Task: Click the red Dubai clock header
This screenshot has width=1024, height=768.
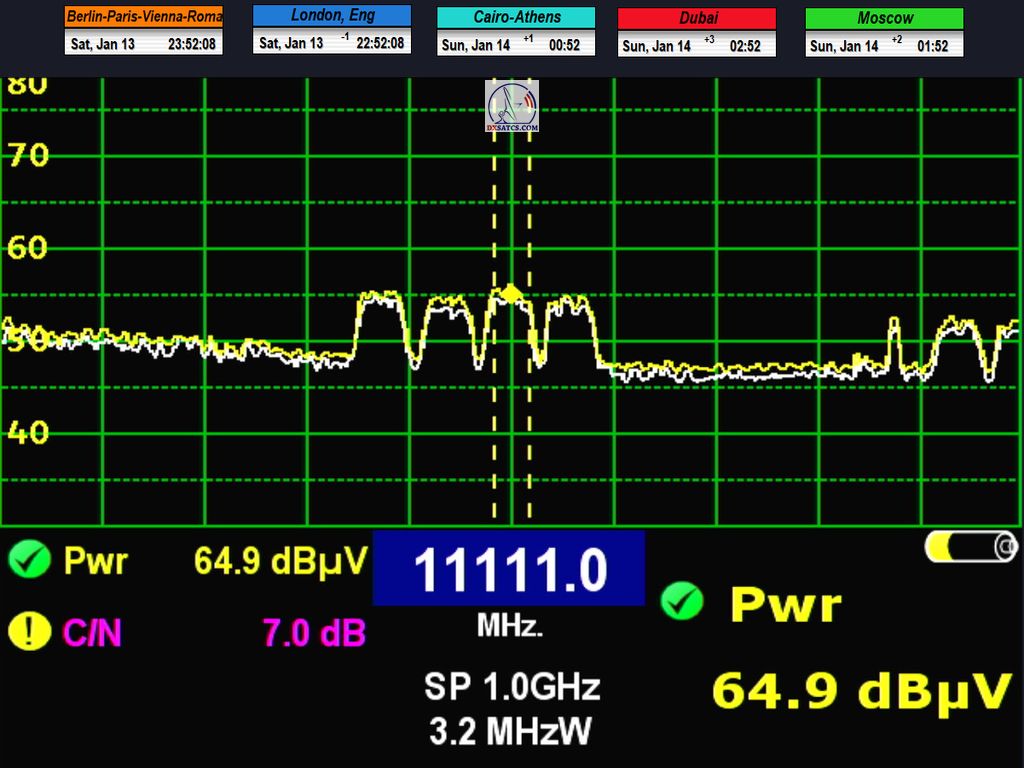Action: 697,18
